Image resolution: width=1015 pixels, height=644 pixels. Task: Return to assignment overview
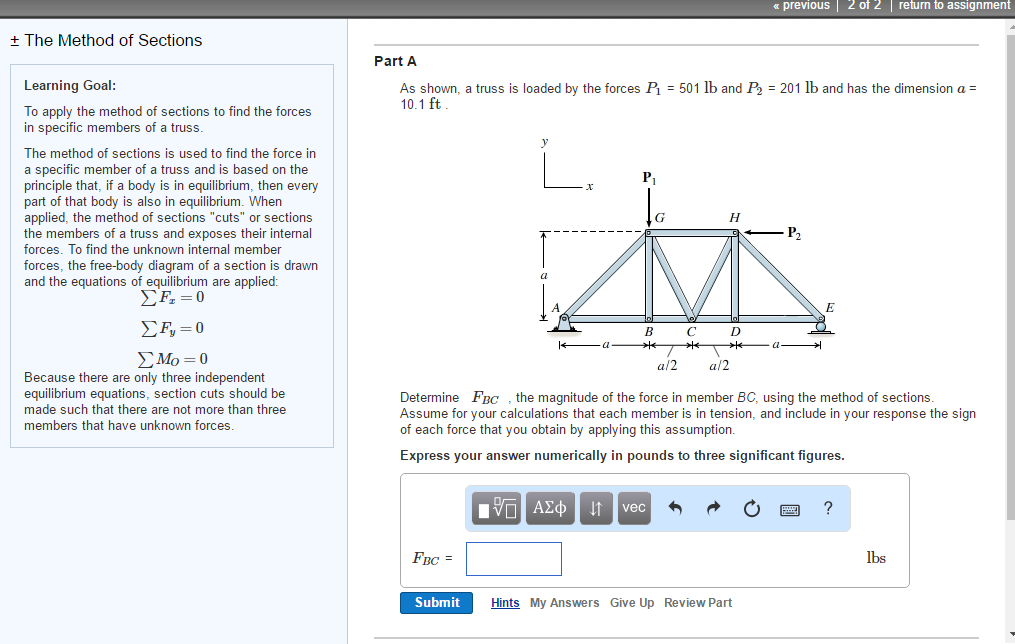(953, 5)
